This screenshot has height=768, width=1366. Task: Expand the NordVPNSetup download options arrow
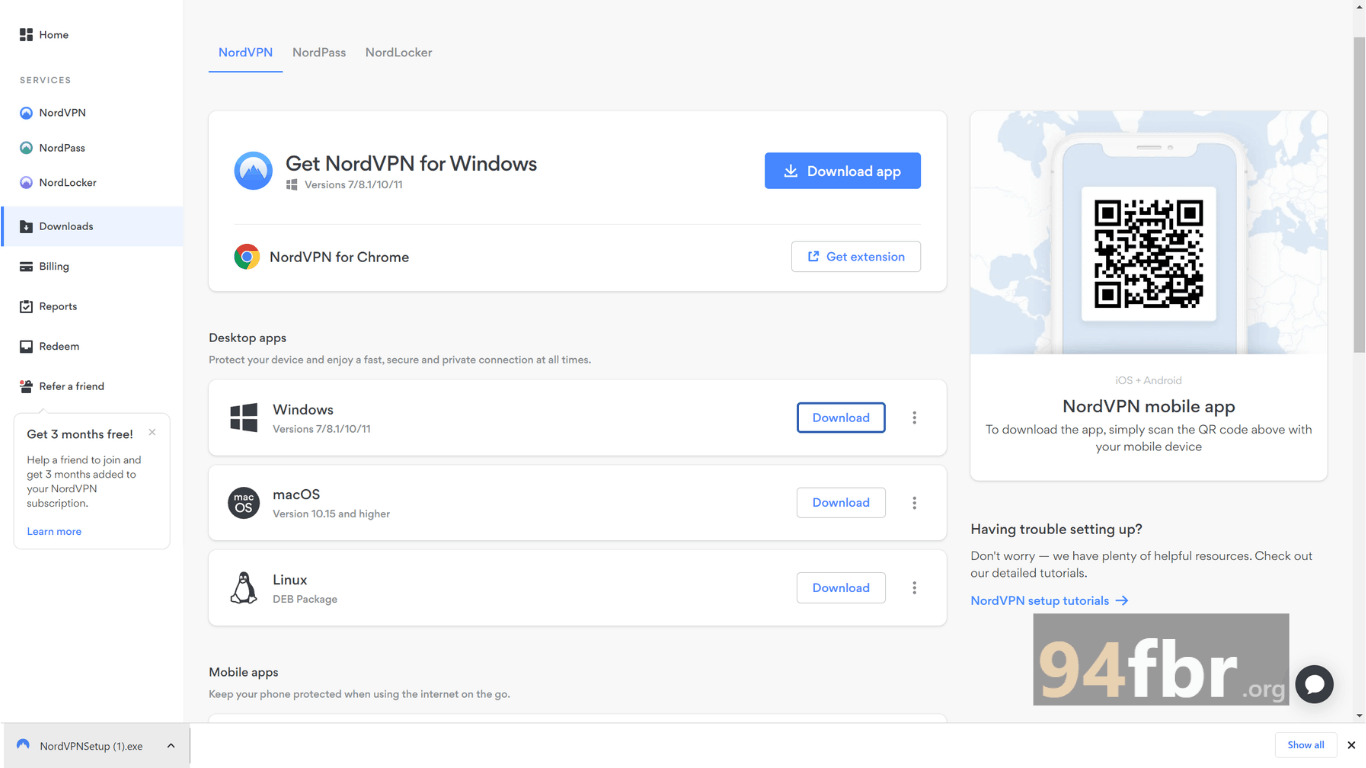pyautogui.click(x=171, y=746)
